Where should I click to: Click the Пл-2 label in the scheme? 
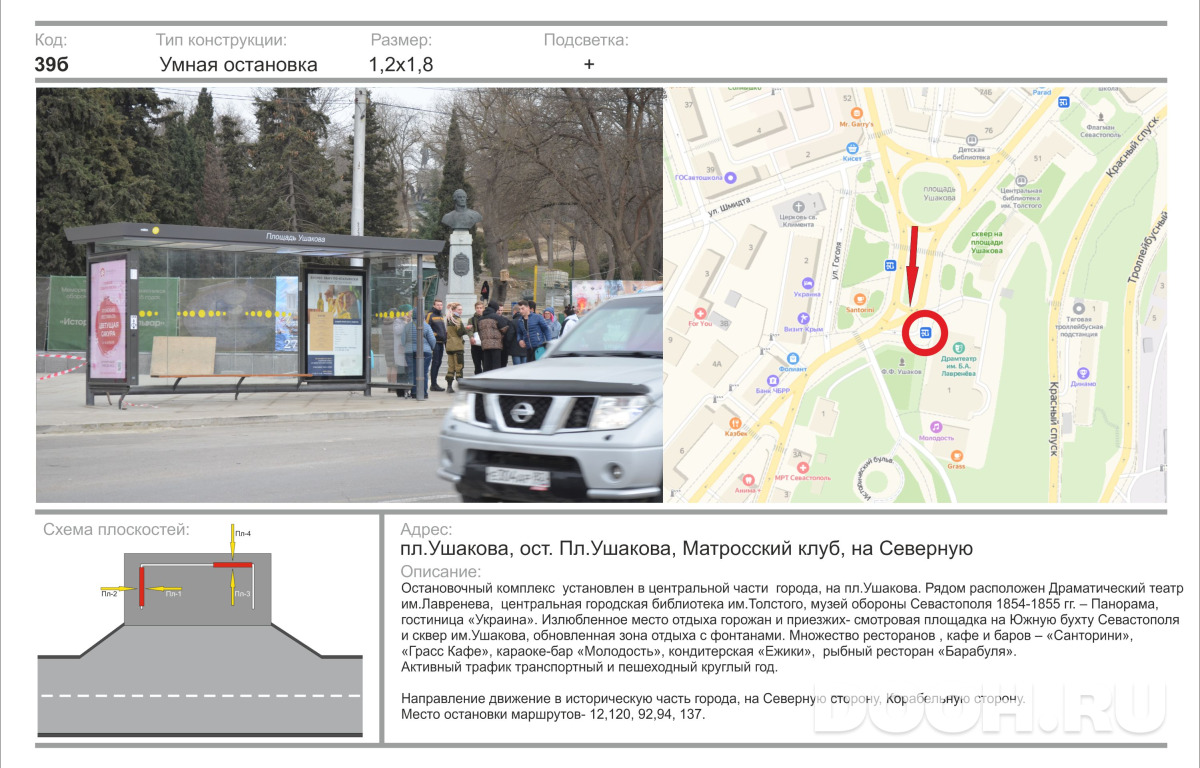coord(109,594)
